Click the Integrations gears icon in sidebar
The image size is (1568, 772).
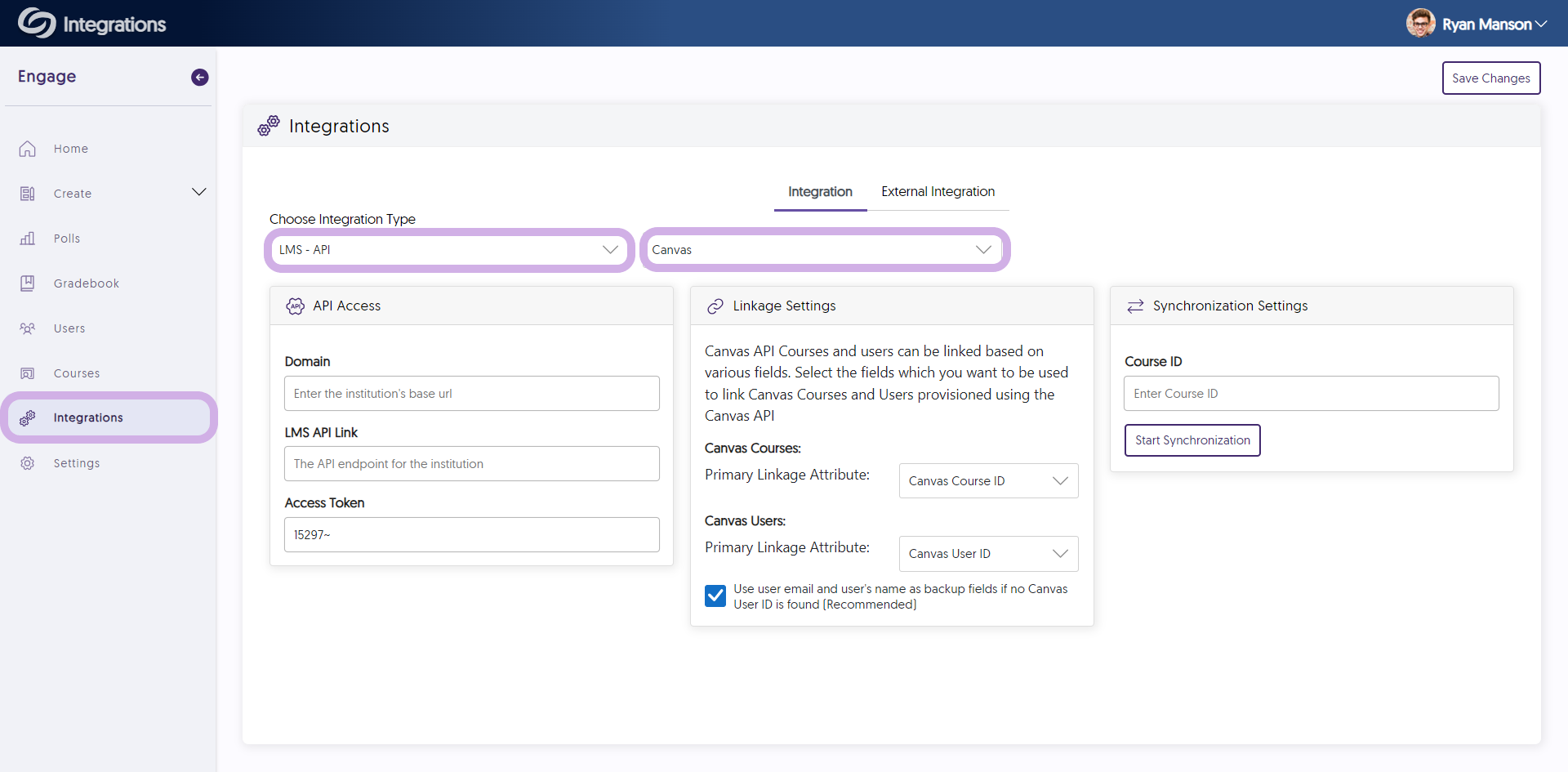(28, 417)
